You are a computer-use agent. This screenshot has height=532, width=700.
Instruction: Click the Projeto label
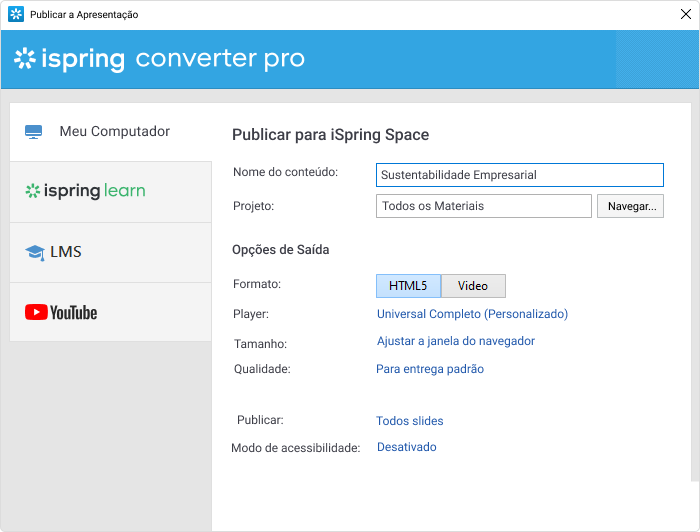pos(253,206)
